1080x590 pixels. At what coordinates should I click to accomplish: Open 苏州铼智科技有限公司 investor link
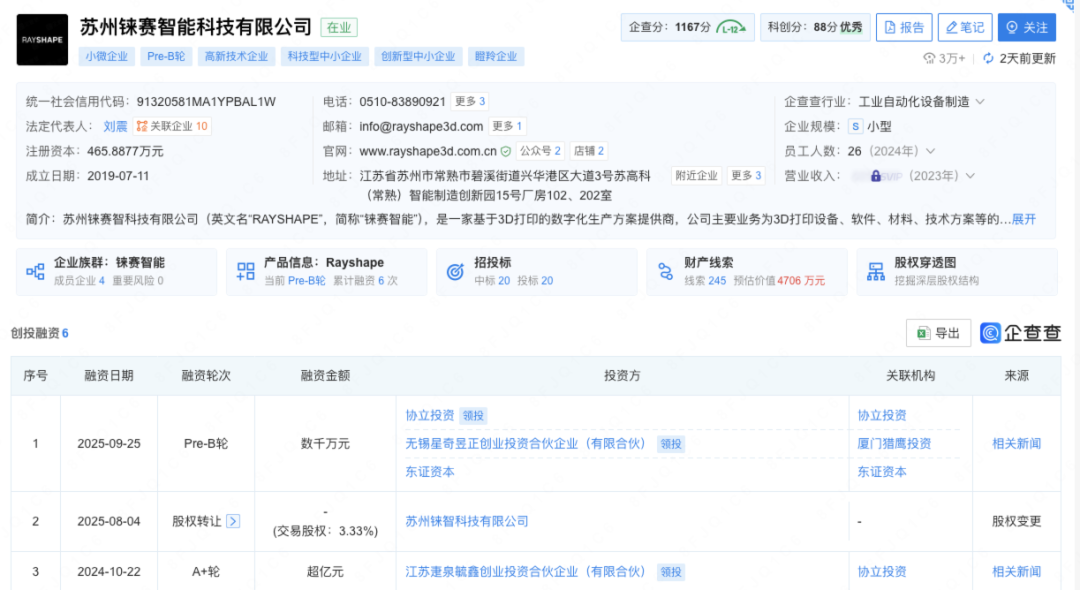point(467,521)
